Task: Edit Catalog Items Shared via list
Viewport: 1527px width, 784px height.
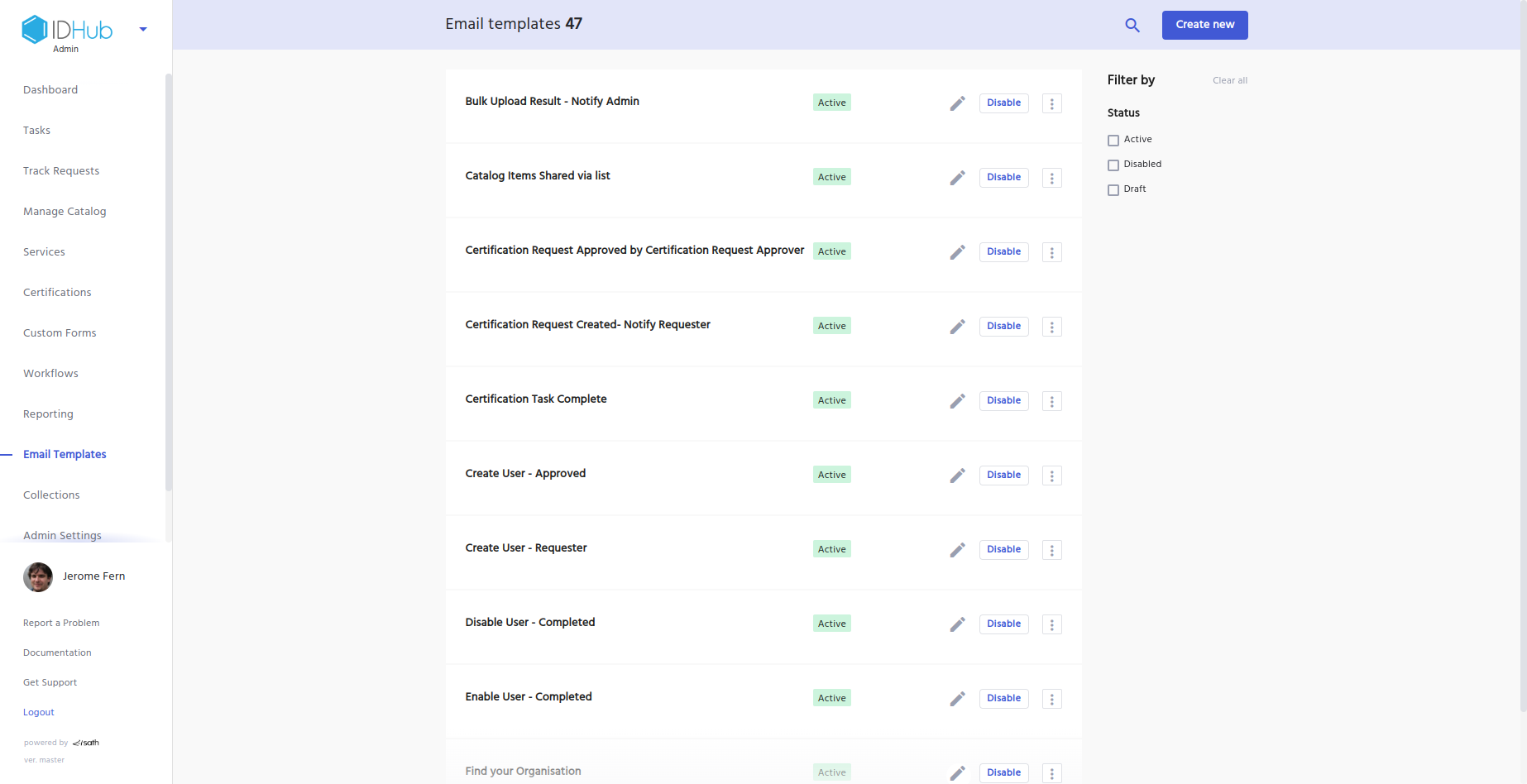Action: [x=957, y=178]
